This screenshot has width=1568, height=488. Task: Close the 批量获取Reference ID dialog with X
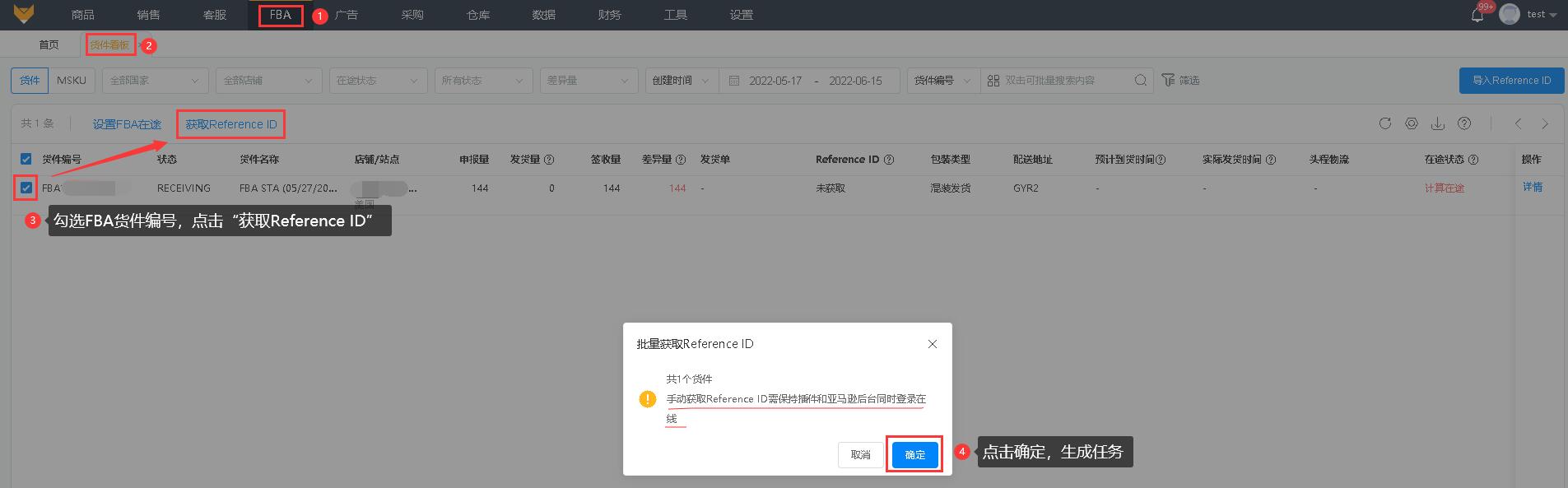[933, 344]
